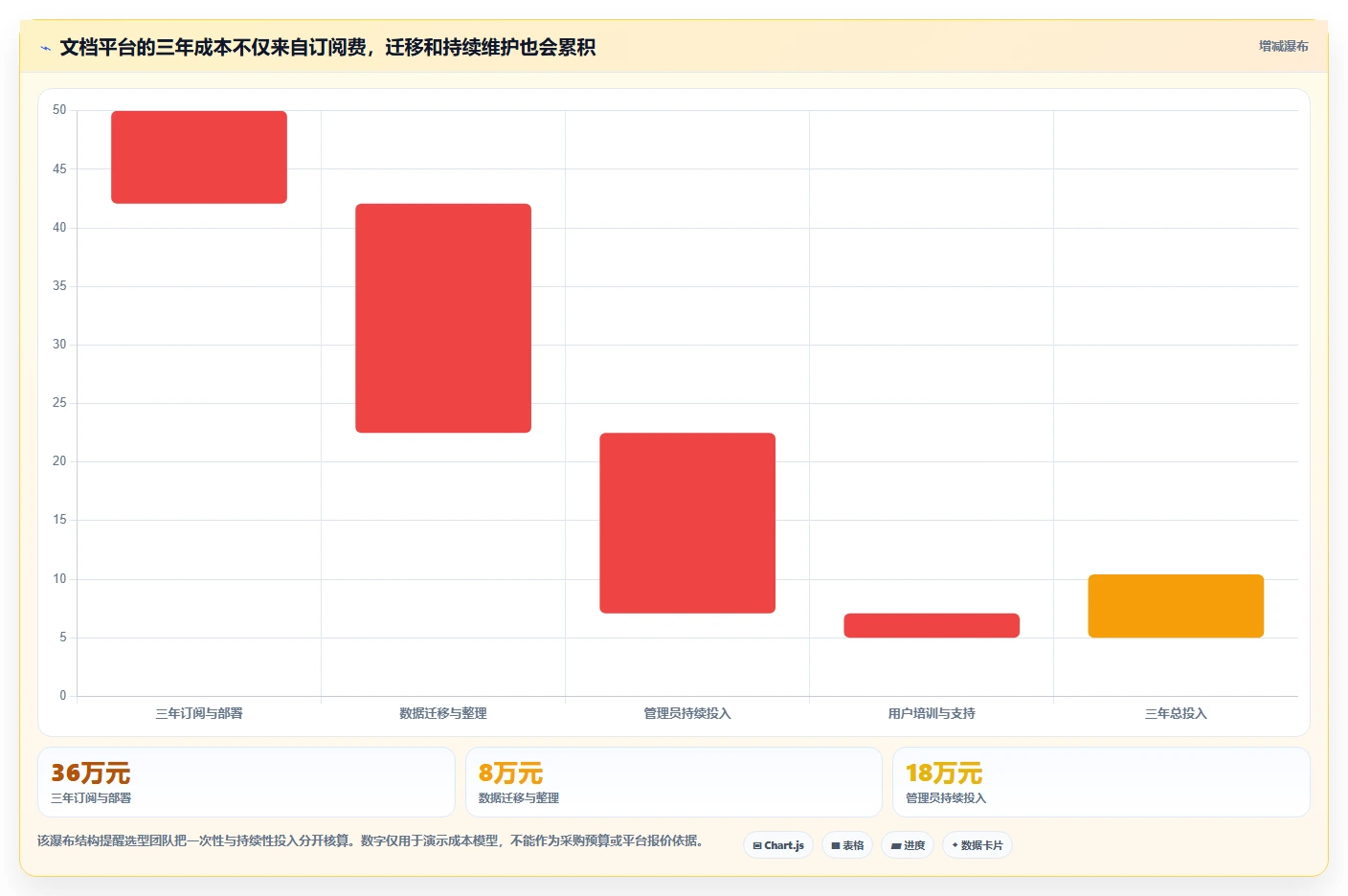1348x896 pixels.
Task: Click the x-axis label 数据迁移与整理
Action: [x=443, y=713]
